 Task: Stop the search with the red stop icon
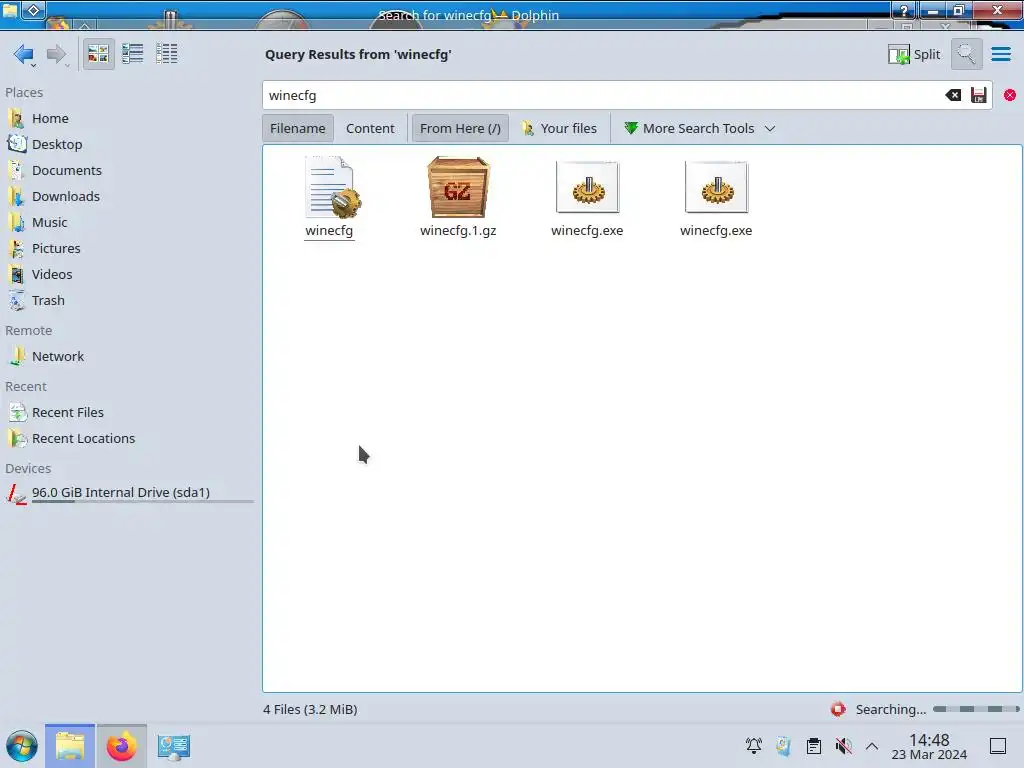tap(838, 709)
